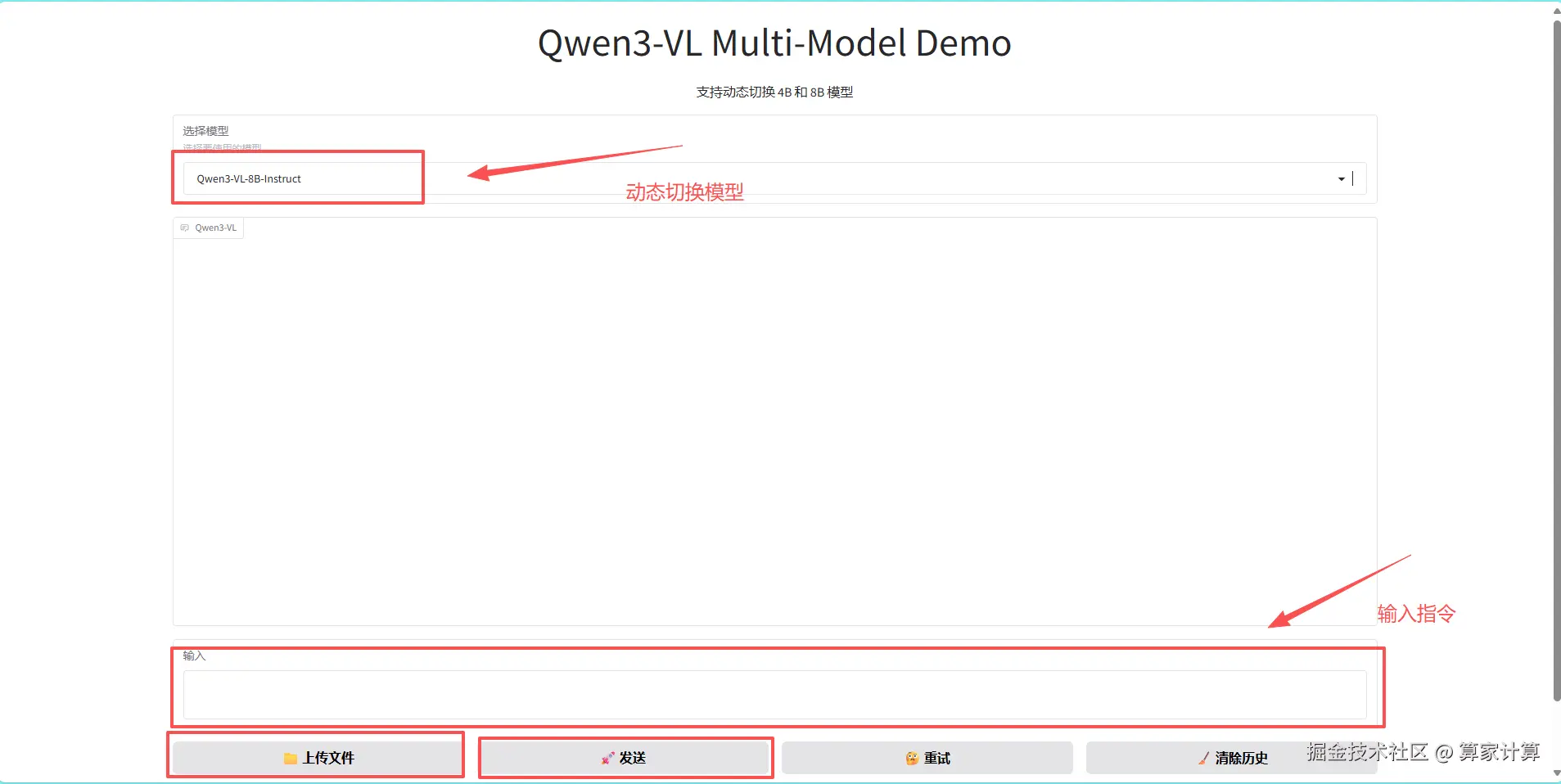This screenshot has width=1561, height=784.
Task: Click the broom icon on clear history
Action: tap(1203, 759)
